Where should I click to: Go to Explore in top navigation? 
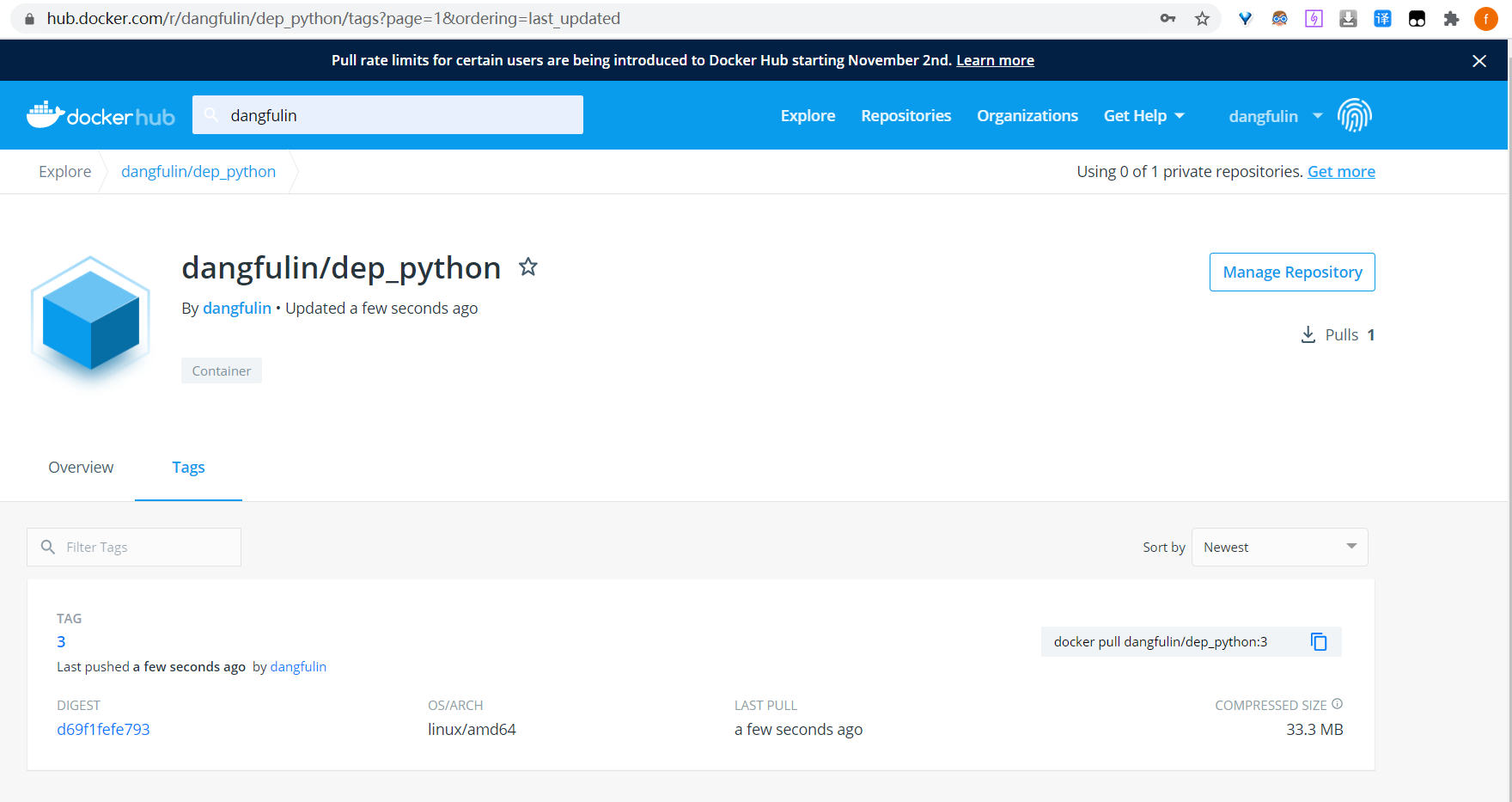tap(808, 116)
